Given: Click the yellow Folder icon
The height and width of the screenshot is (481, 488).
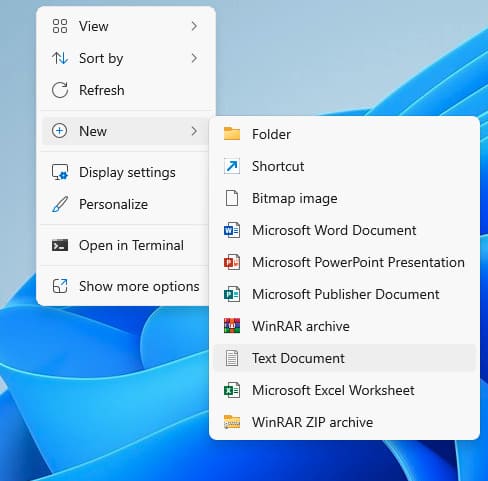Looking at the screenshot, I should coord(232,134).
